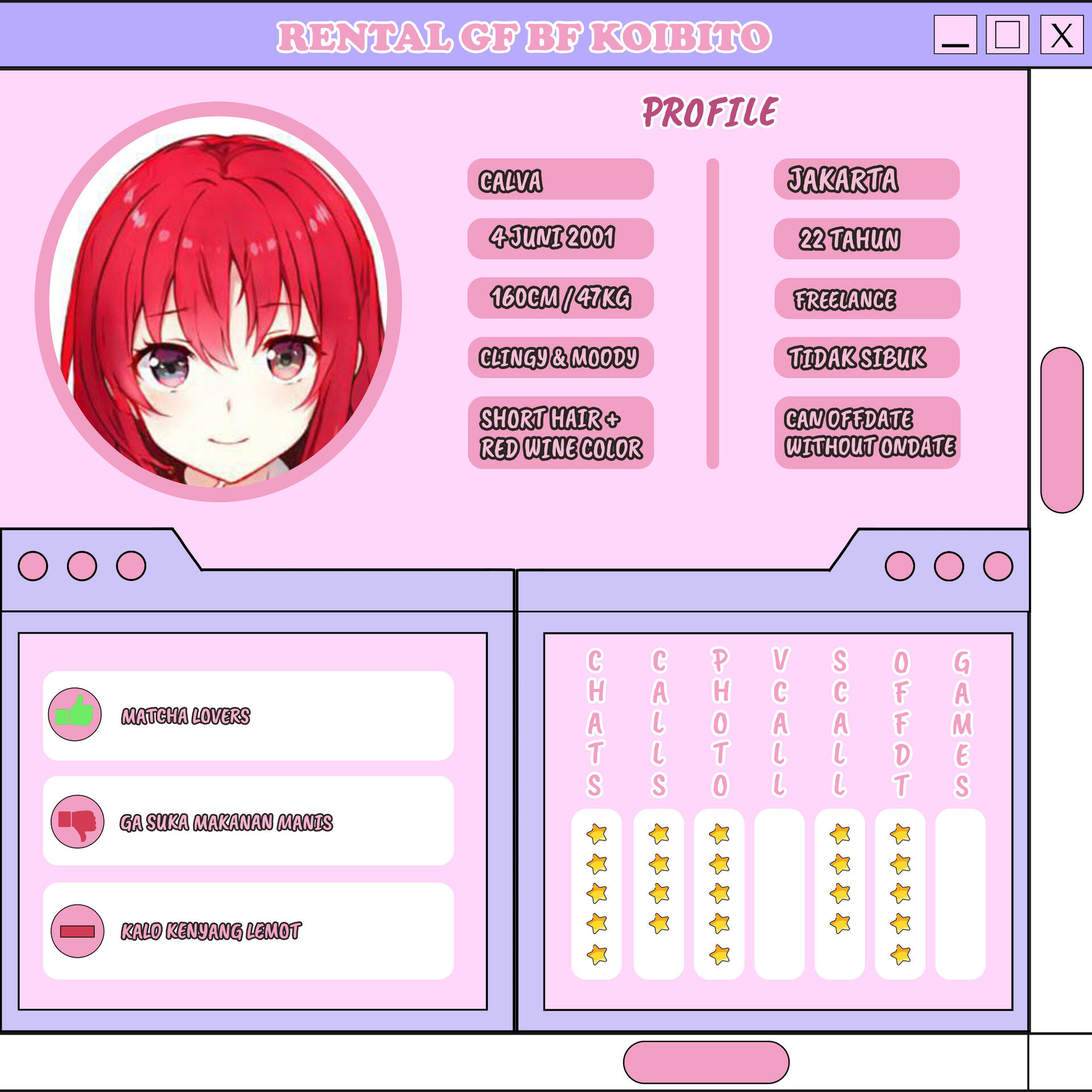Click the empty GAMES rating column

[x=960, y=894]
